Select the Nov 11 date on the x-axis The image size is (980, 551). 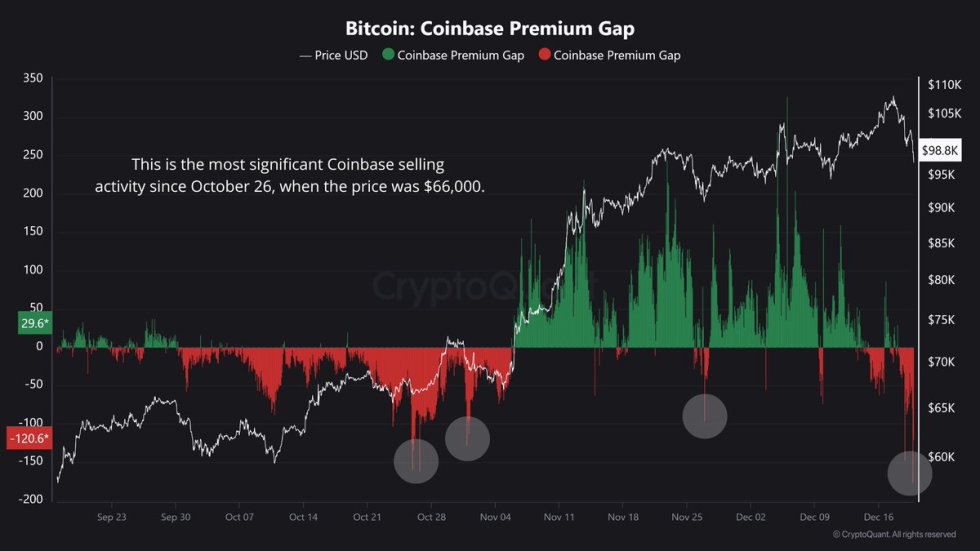coord(559,517)
